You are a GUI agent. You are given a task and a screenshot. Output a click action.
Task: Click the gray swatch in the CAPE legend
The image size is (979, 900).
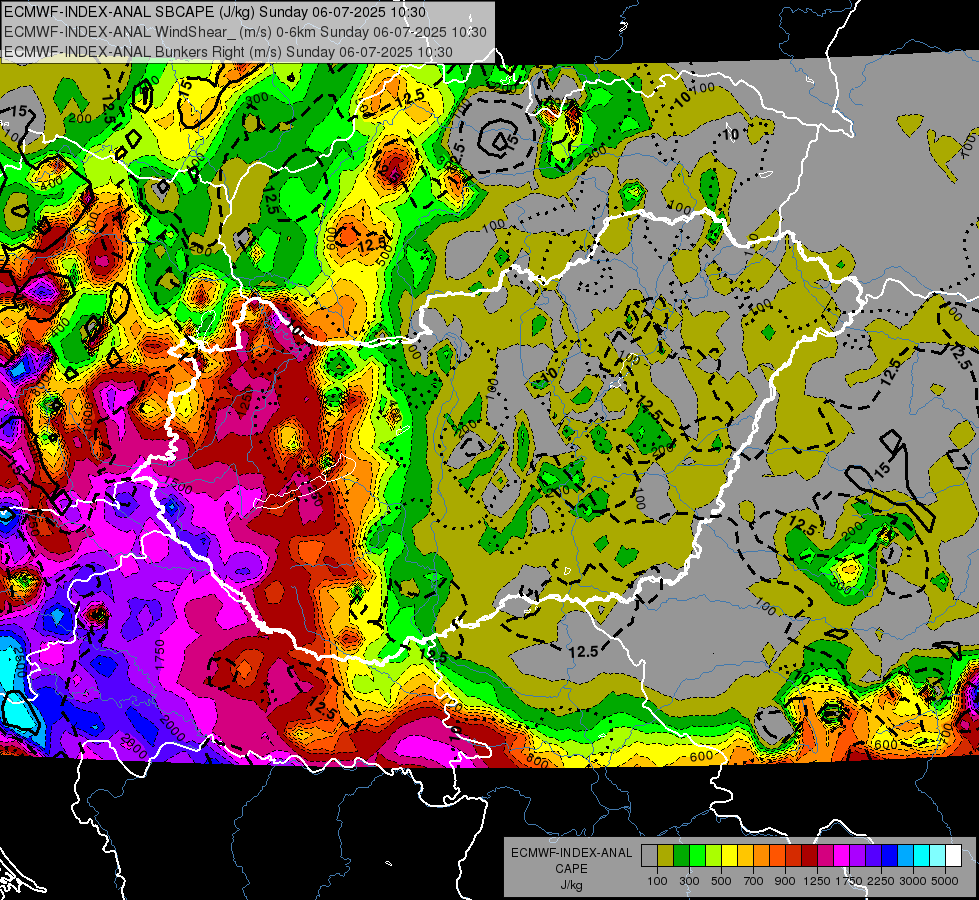[x=649, y=856]
